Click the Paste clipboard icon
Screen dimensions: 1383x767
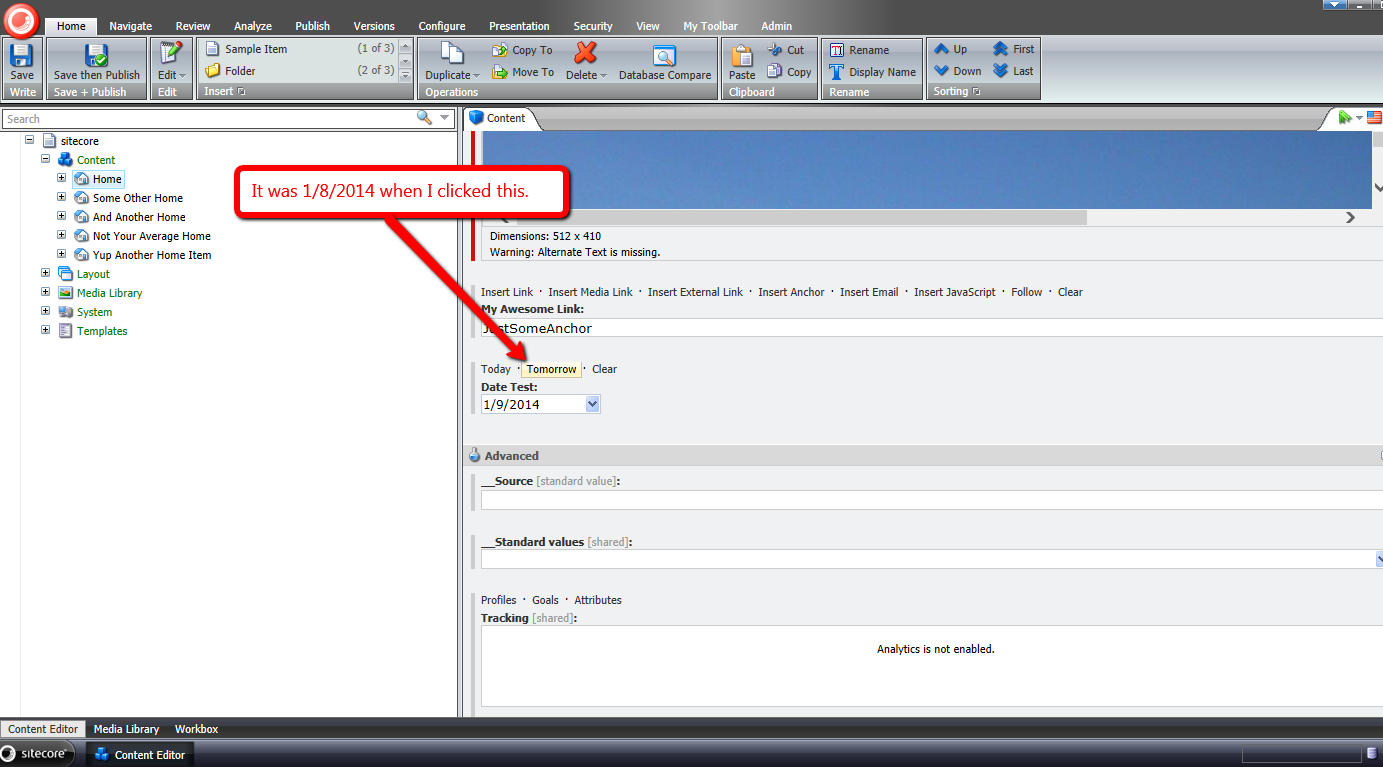[742, 57]
